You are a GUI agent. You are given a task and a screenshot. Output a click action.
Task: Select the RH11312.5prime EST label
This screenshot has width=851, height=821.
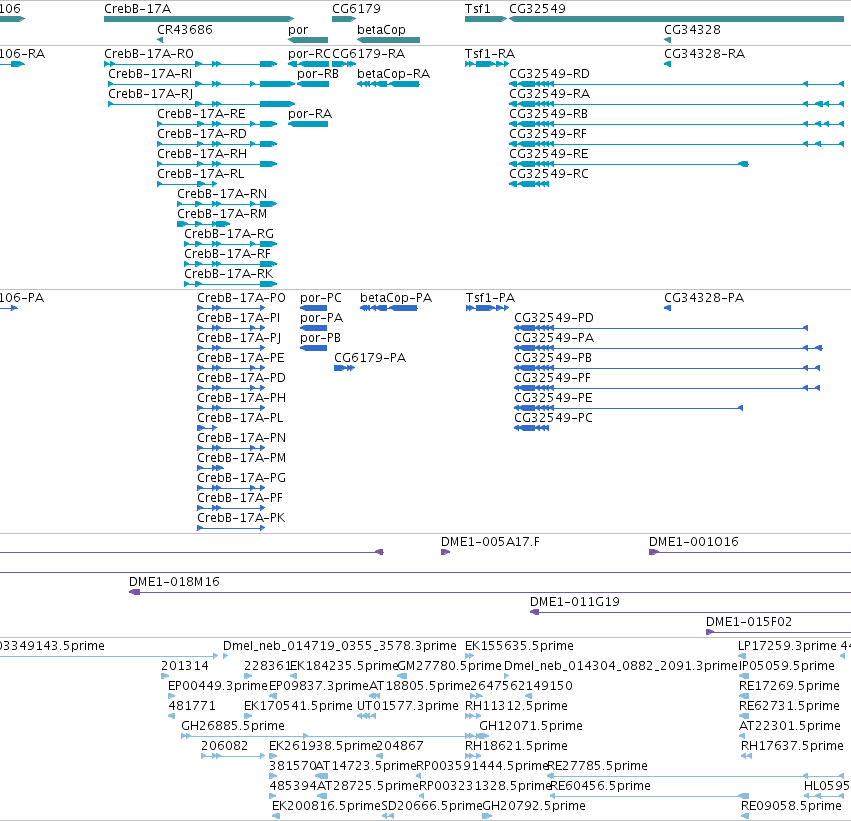tap(516, 706)
